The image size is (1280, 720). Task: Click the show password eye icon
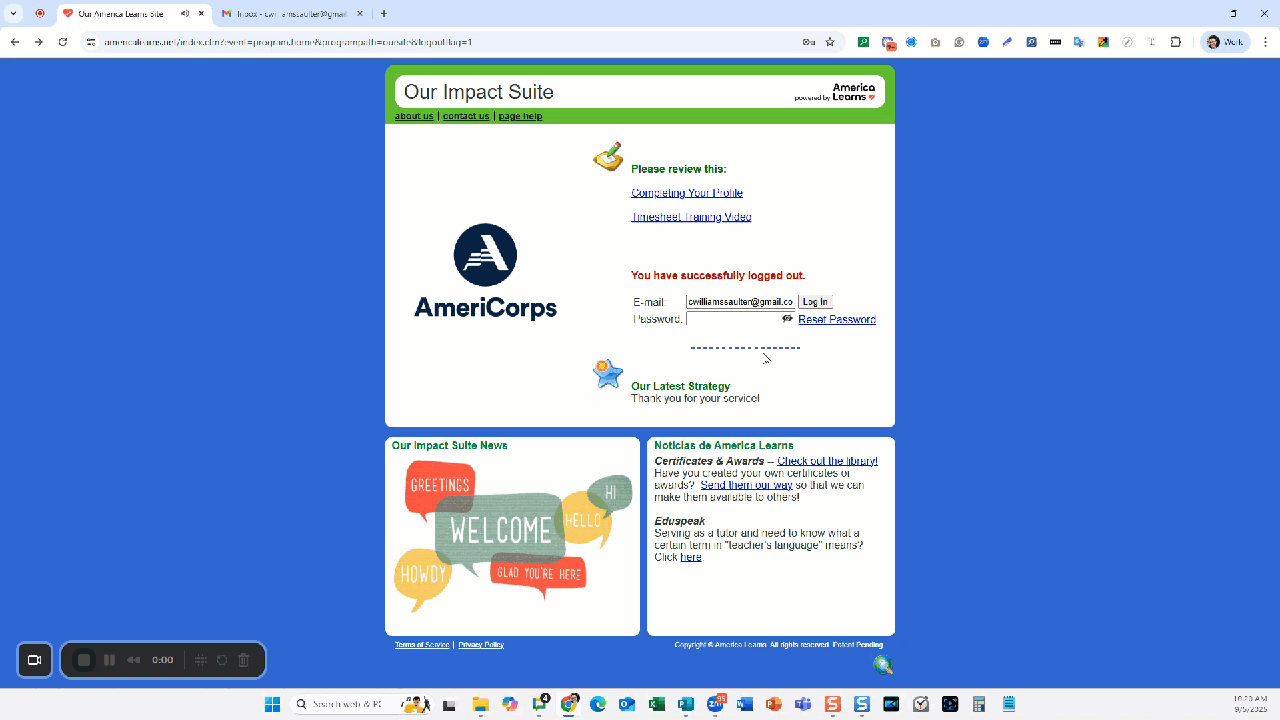click(787, 319)
